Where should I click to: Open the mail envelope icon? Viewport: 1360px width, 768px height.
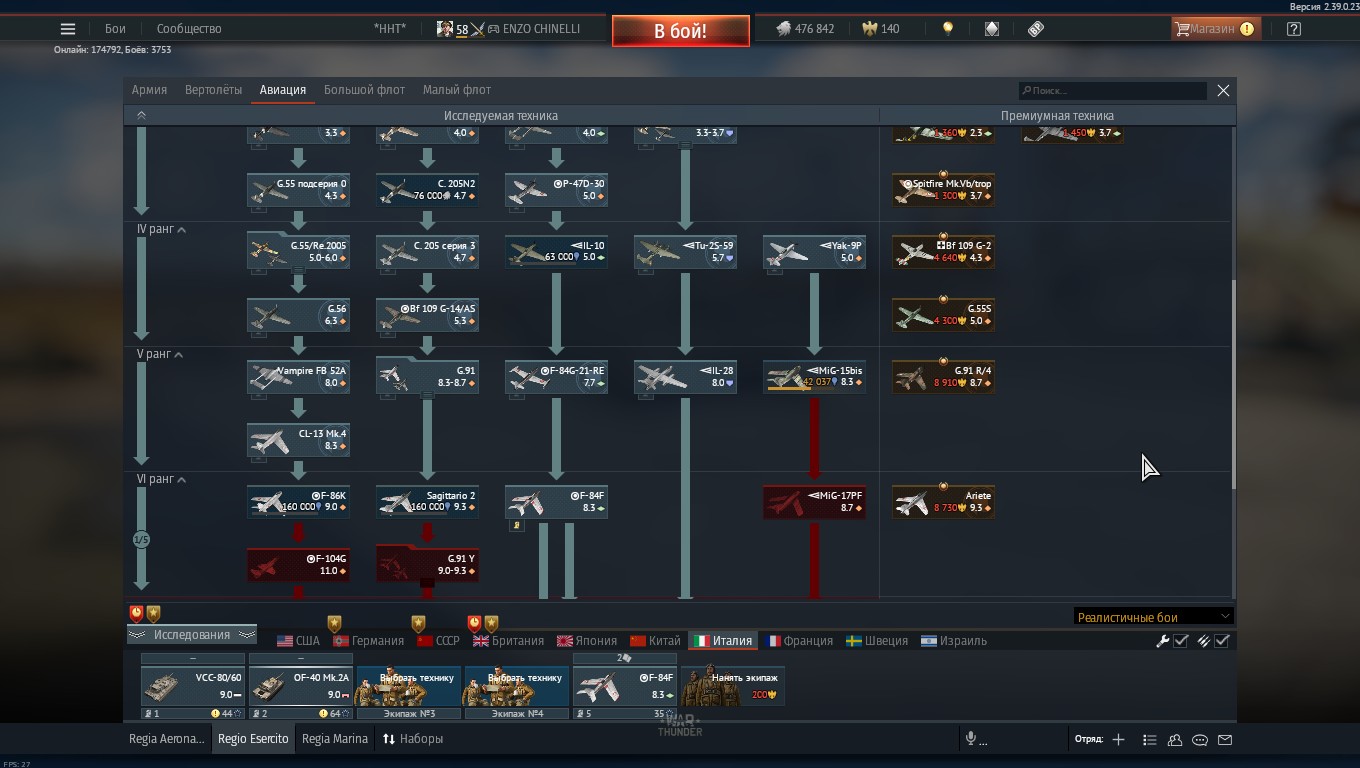coord(1225,739)
